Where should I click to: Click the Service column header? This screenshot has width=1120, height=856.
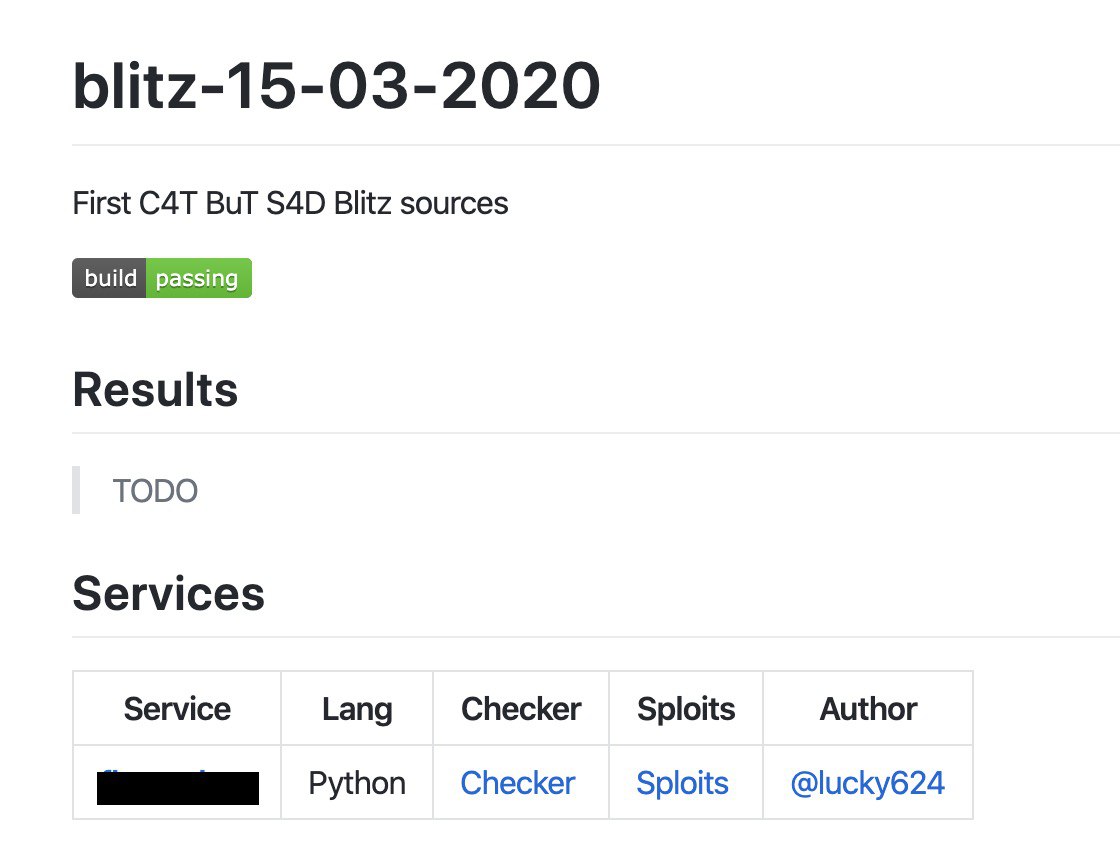(177, 709)
